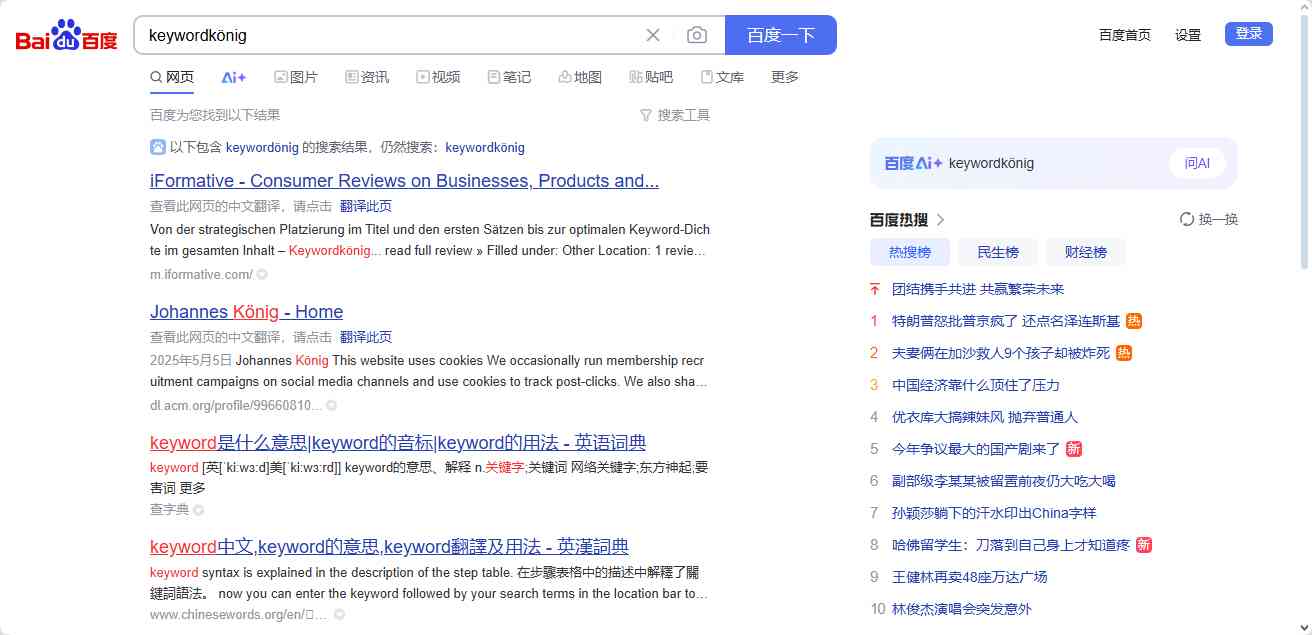Open the dl.acm.org profile source link
Image resolution: width=1312 pixels, height=635 pixels.
236,405
